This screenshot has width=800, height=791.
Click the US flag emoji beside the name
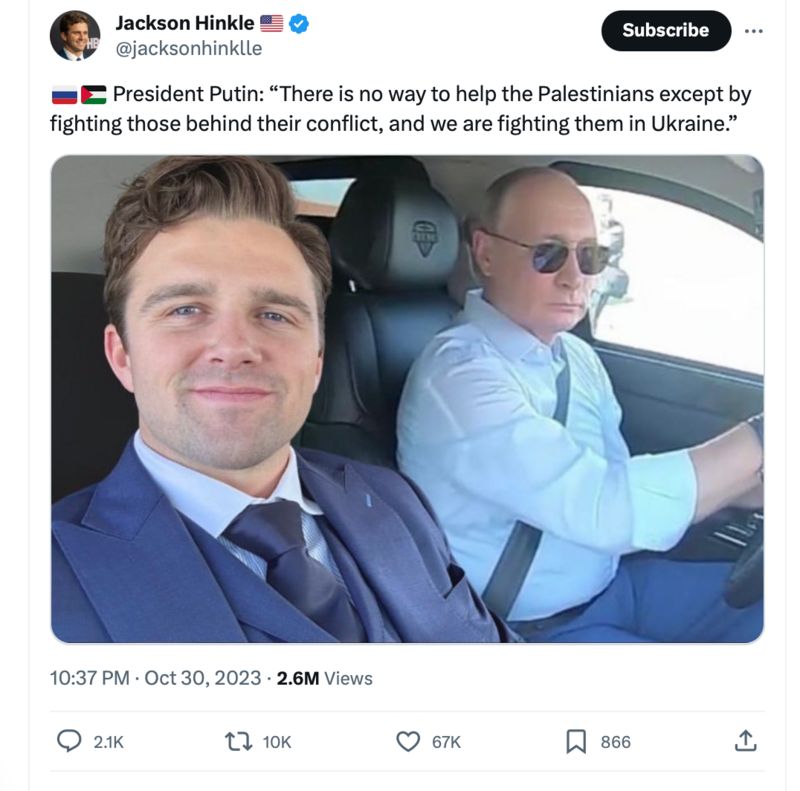[x=271, y=23]
